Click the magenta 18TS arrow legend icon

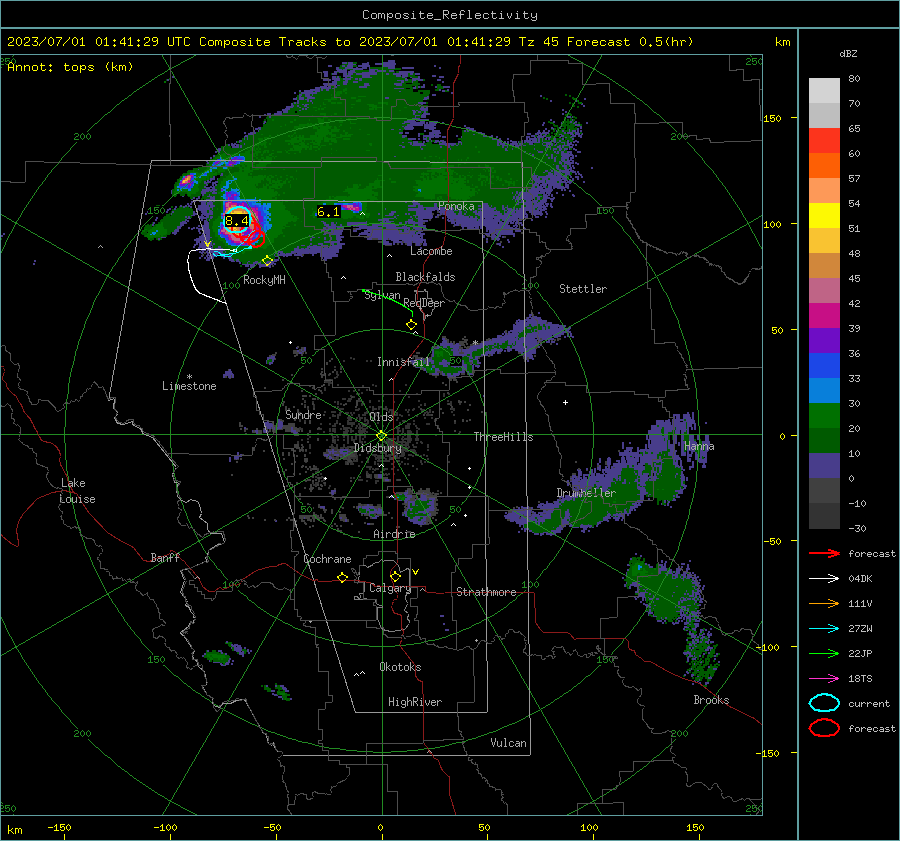824,679
